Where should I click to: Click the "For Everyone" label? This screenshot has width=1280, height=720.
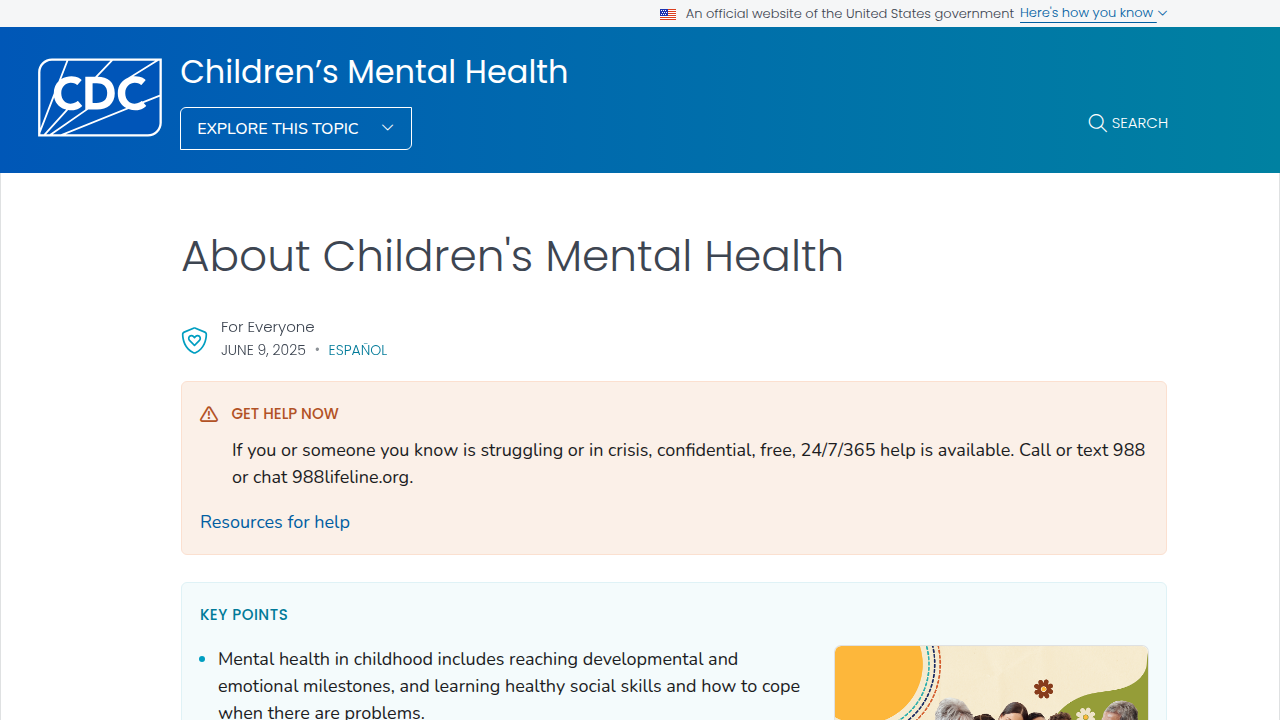pos(268,327)
